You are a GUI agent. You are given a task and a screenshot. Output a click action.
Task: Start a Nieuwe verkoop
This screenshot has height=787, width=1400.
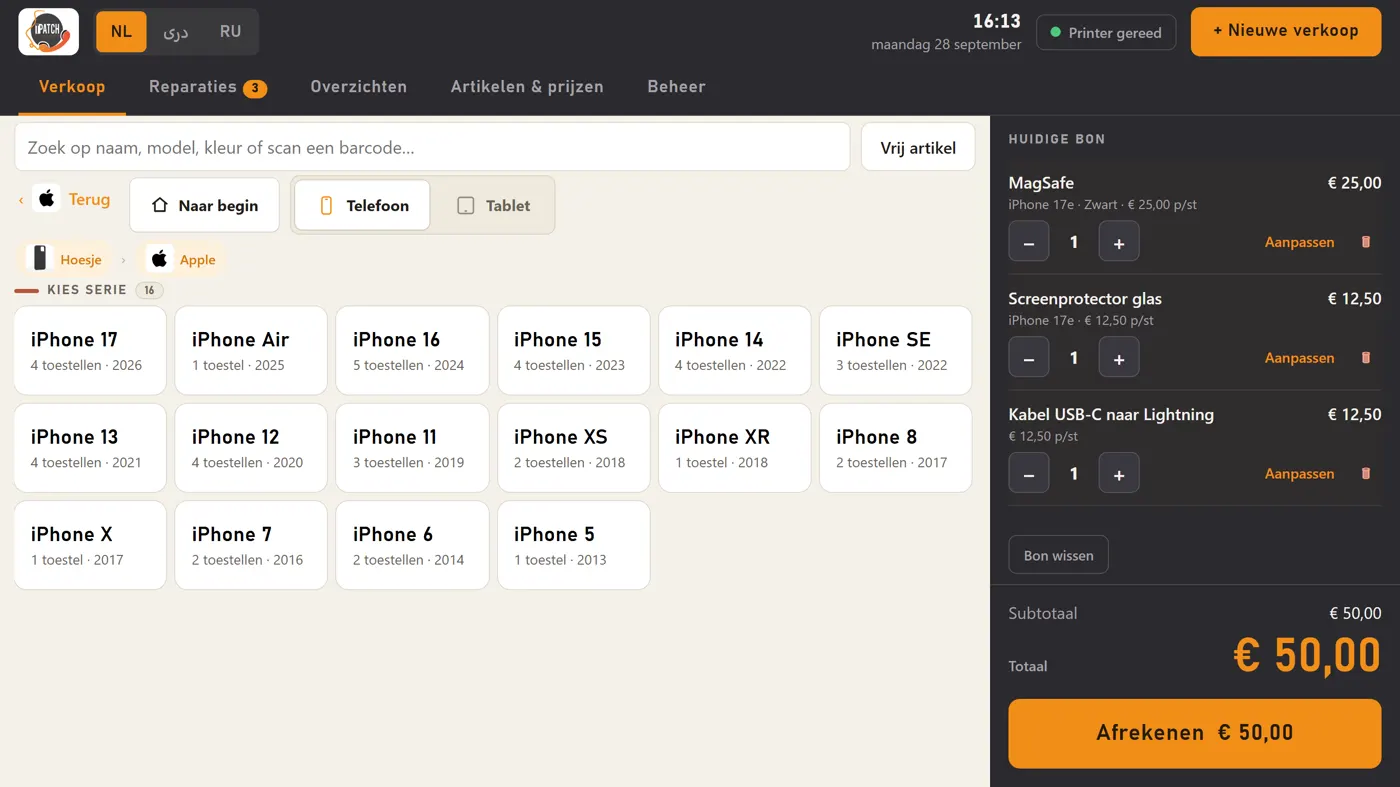coord(1286,32)
